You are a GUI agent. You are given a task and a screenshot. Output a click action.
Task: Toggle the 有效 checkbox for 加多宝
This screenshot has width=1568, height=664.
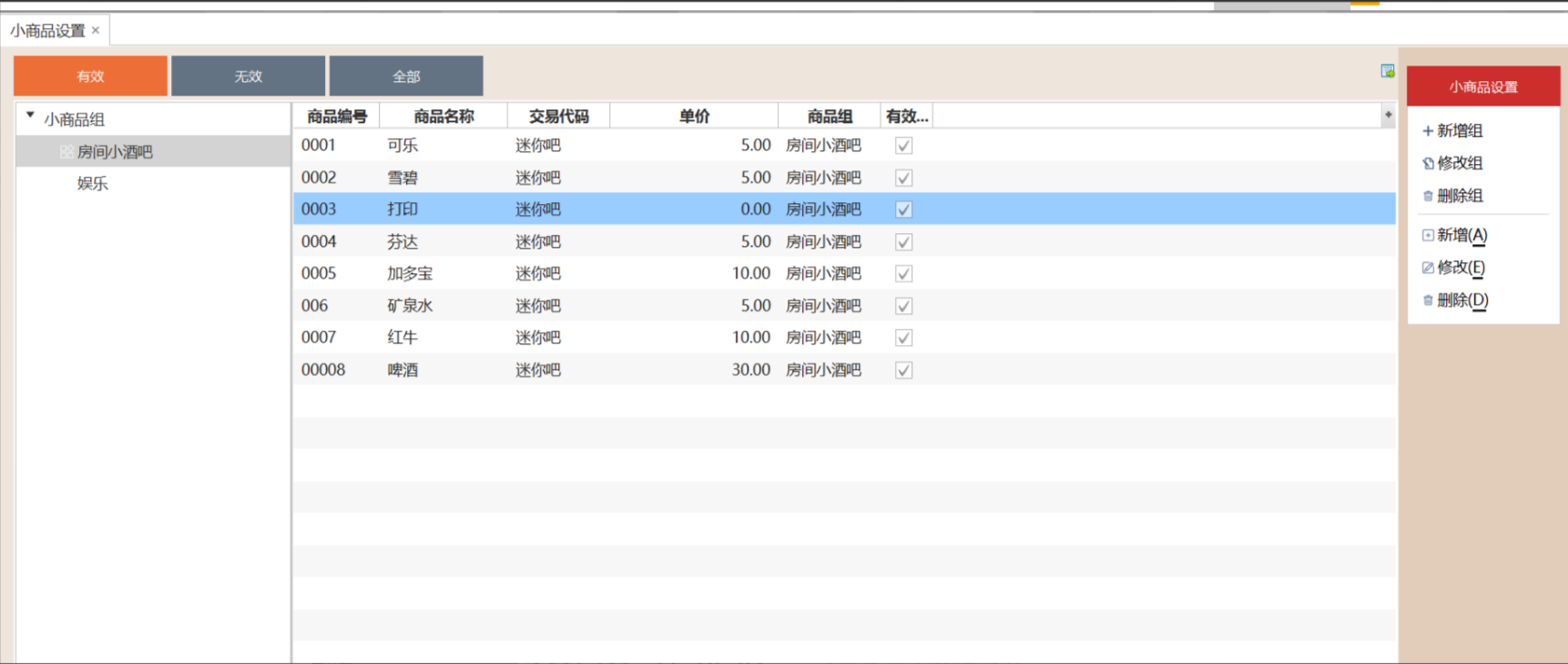click(903, 273)
